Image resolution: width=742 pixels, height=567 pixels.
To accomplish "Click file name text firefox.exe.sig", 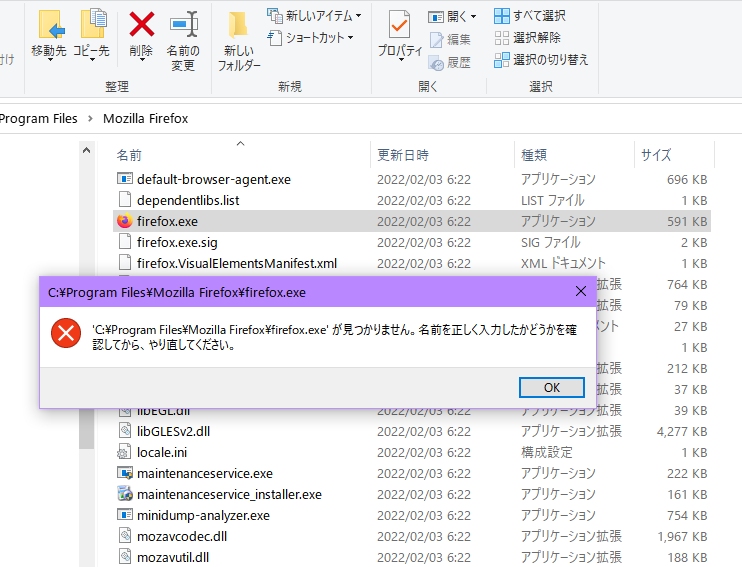I will 177,242.
